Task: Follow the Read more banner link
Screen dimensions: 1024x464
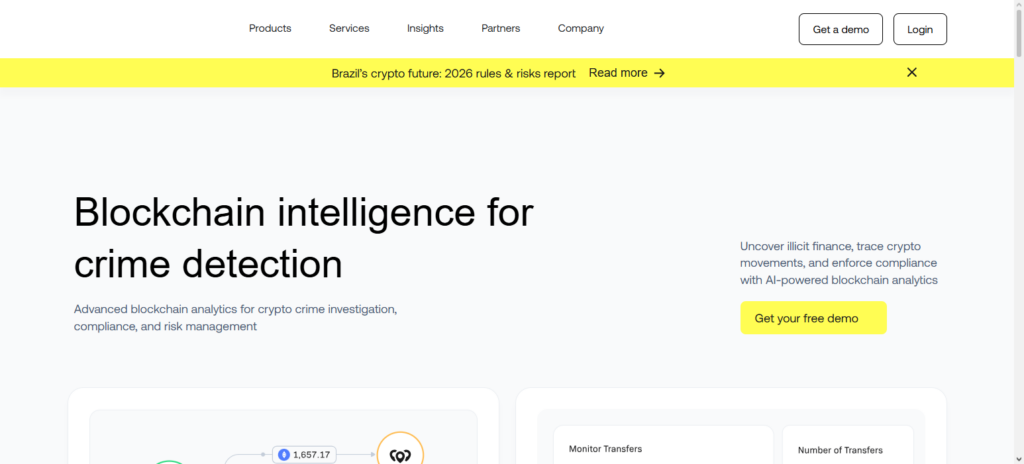Action: tap(618, 73)
